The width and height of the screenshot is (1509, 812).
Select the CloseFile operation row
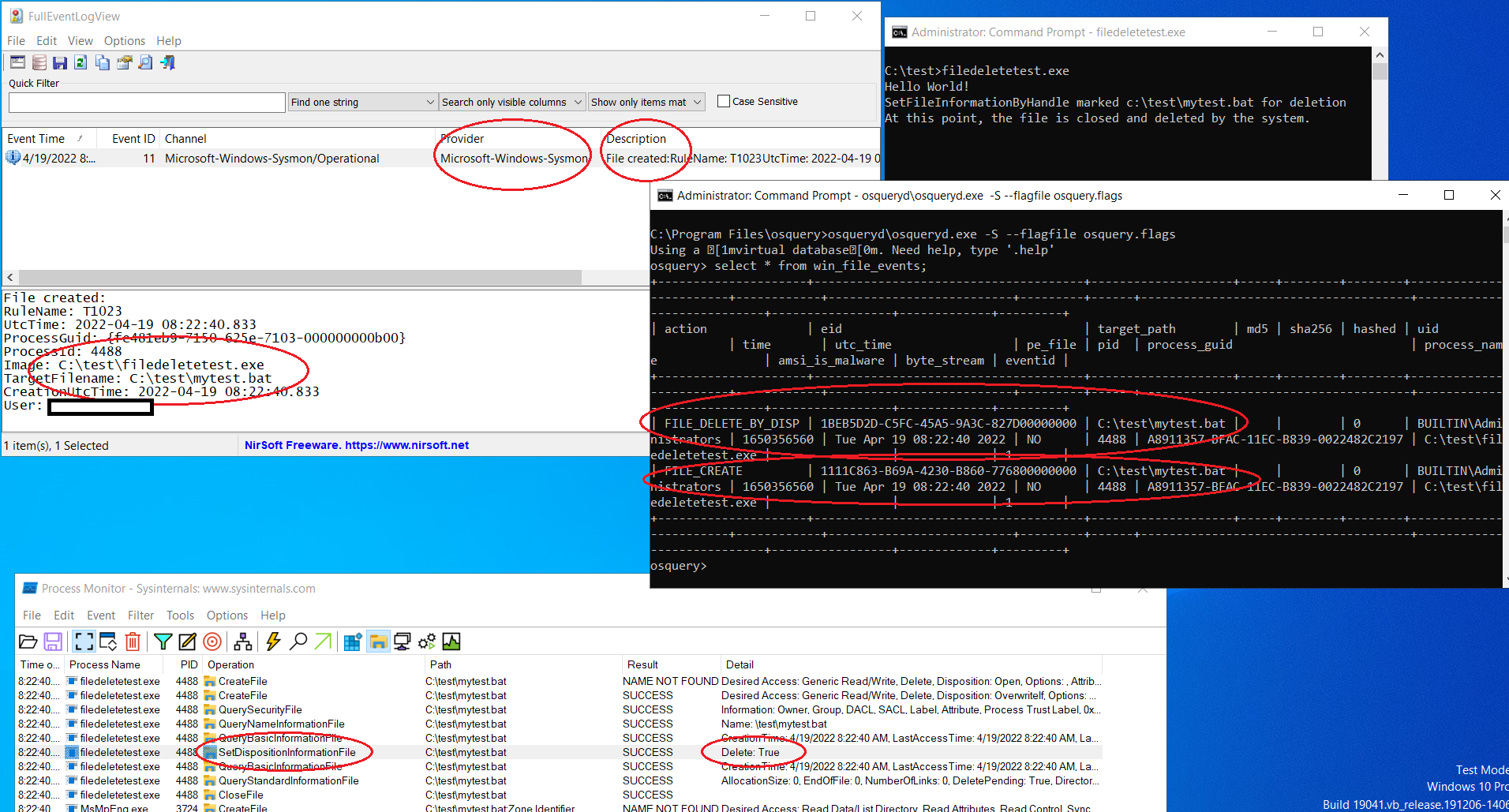coord(559,795)
